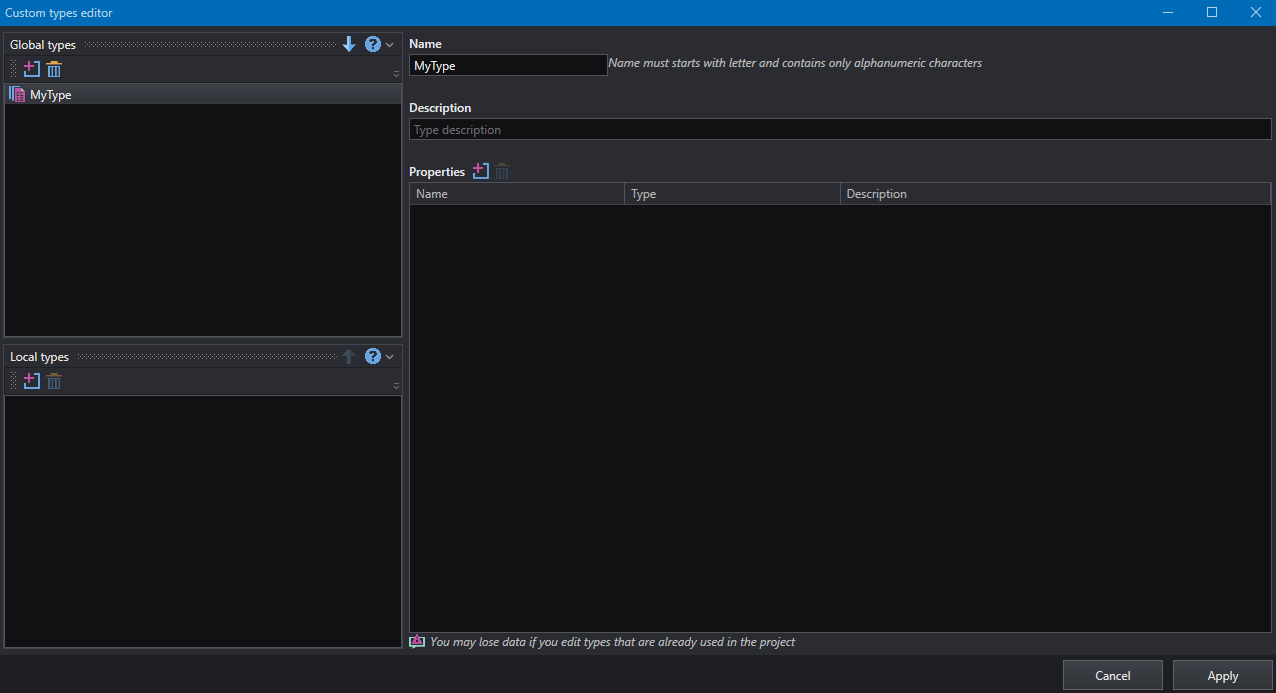Sort properties by Type column header
This screenshot has height=693, width=1276.
point(733,194)
